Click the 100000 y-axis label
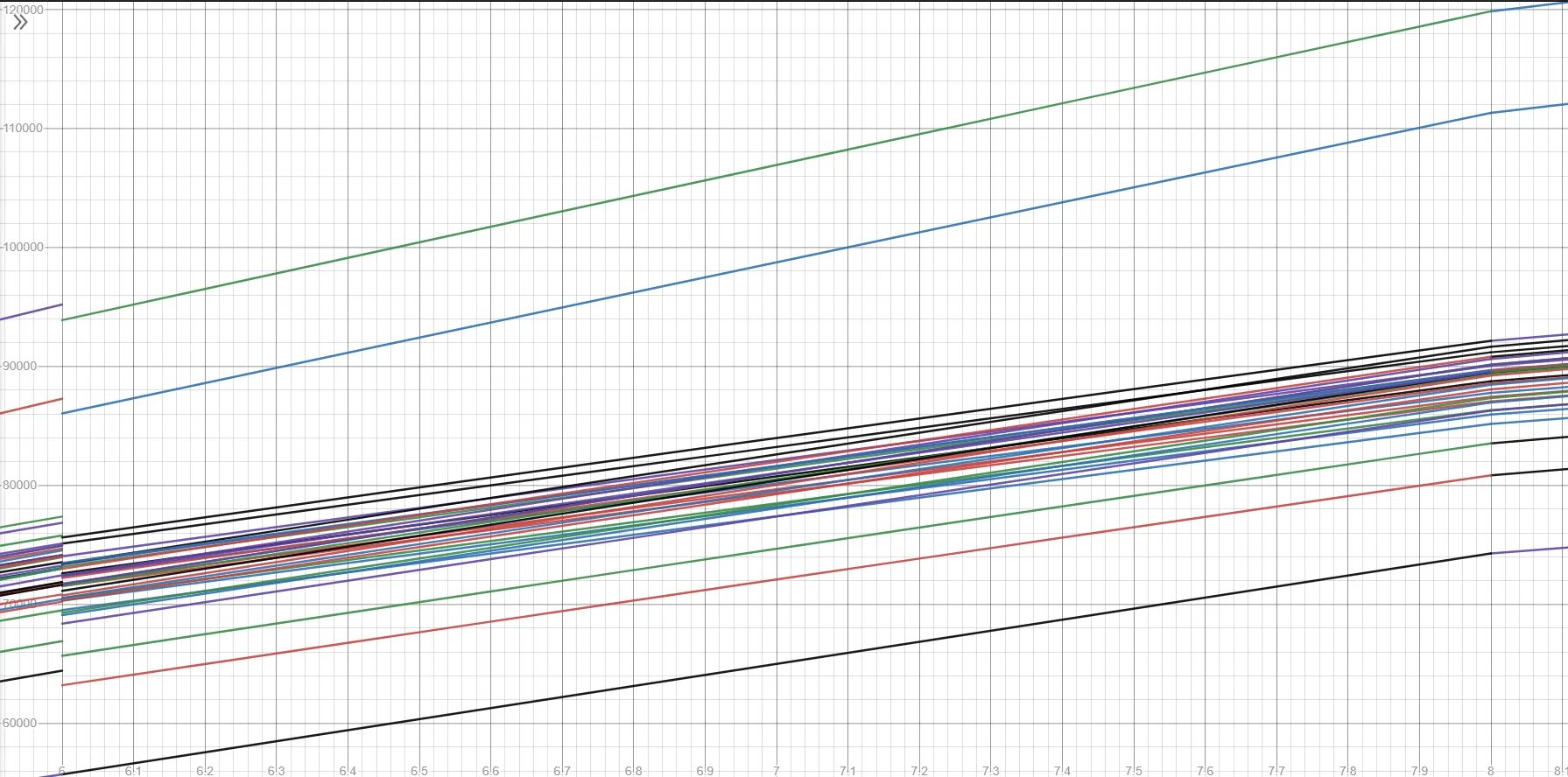Screen dimensions: 1568x777 24,248
